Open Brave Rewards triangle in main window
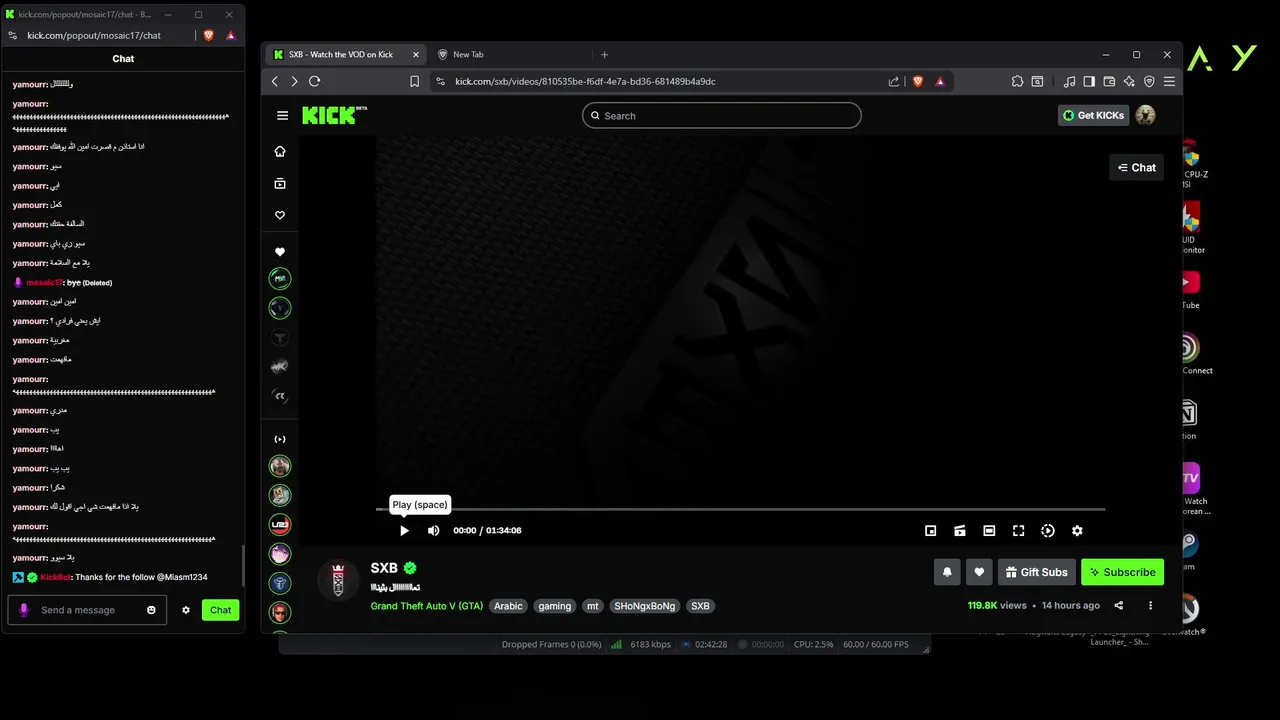The width and height of the screenshot is (1280, 720). [940, 81]
